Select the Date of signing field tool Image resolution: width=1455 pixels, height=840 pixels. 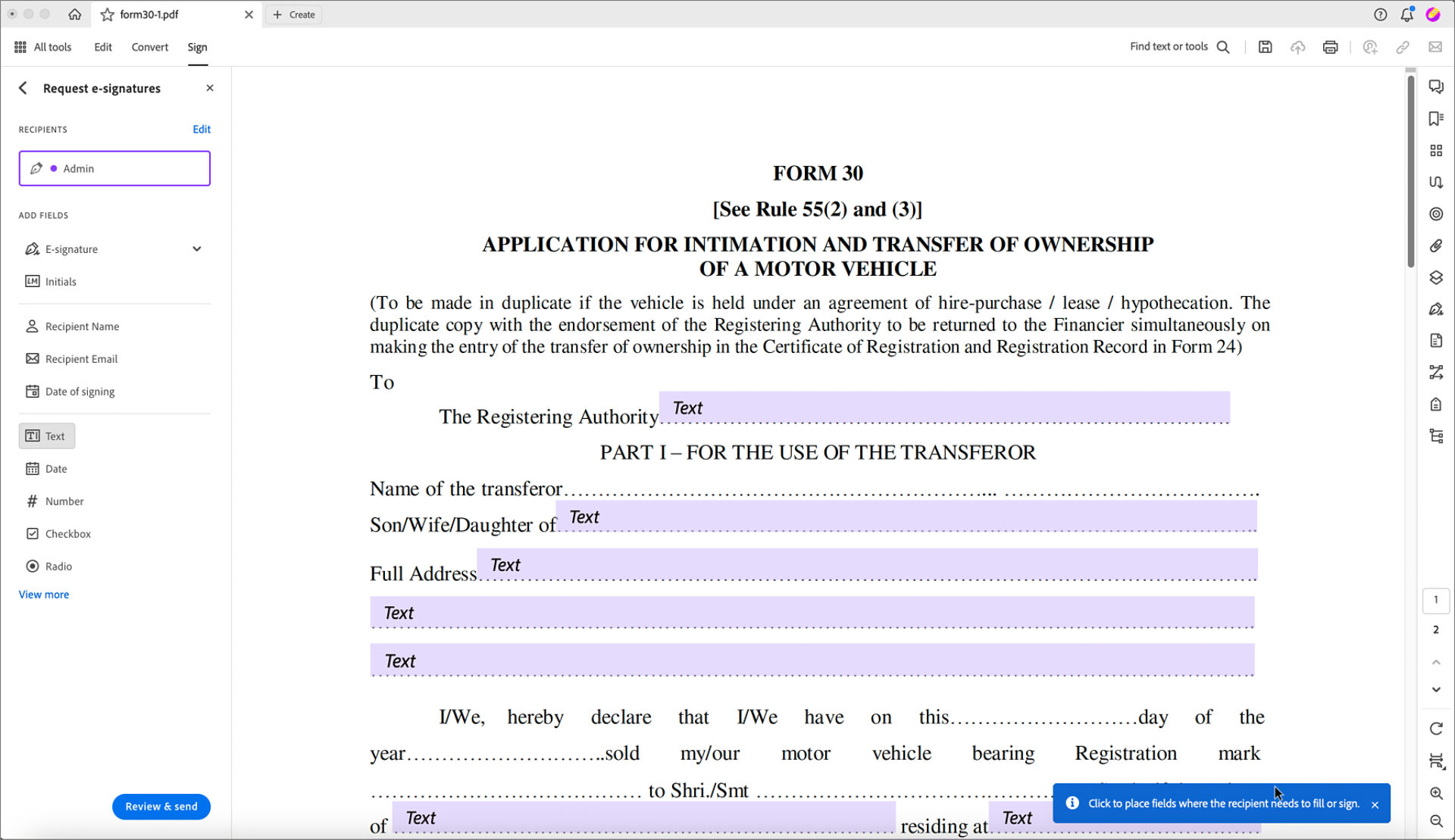(x=80, y=391)
